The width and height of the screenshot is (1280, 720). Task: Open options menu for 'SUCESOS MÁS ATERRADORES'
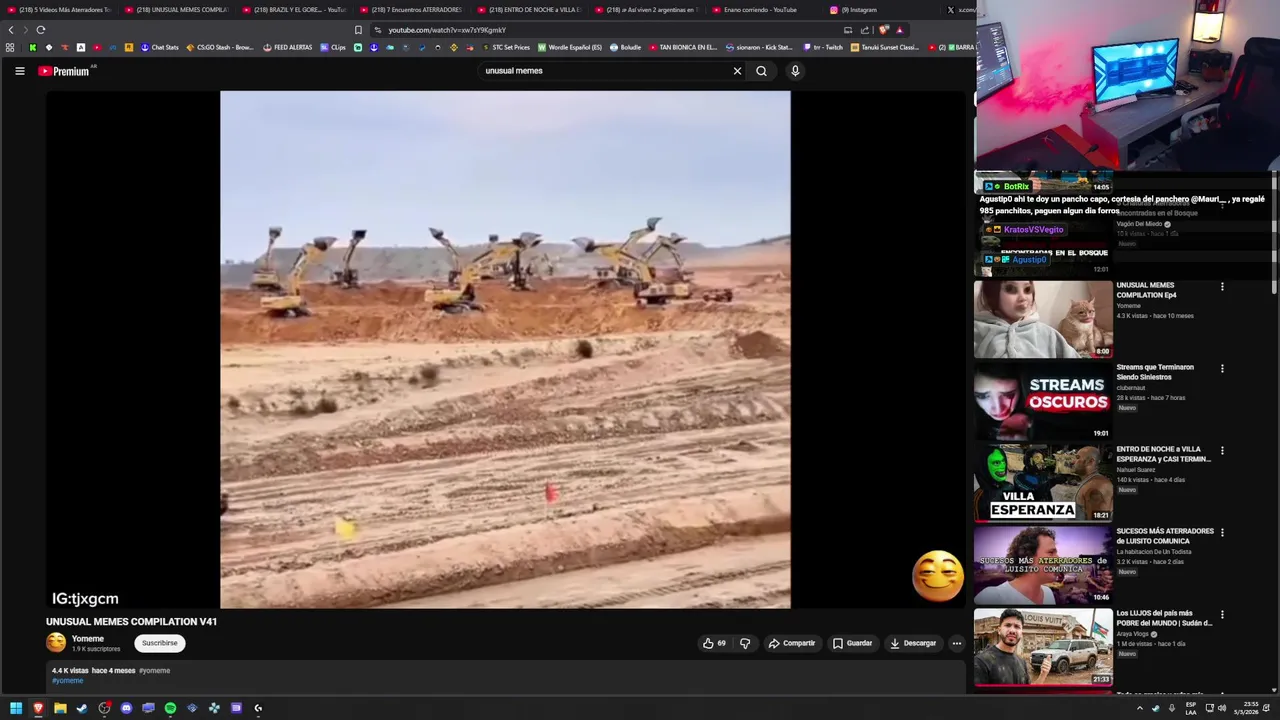(1222, 533)
